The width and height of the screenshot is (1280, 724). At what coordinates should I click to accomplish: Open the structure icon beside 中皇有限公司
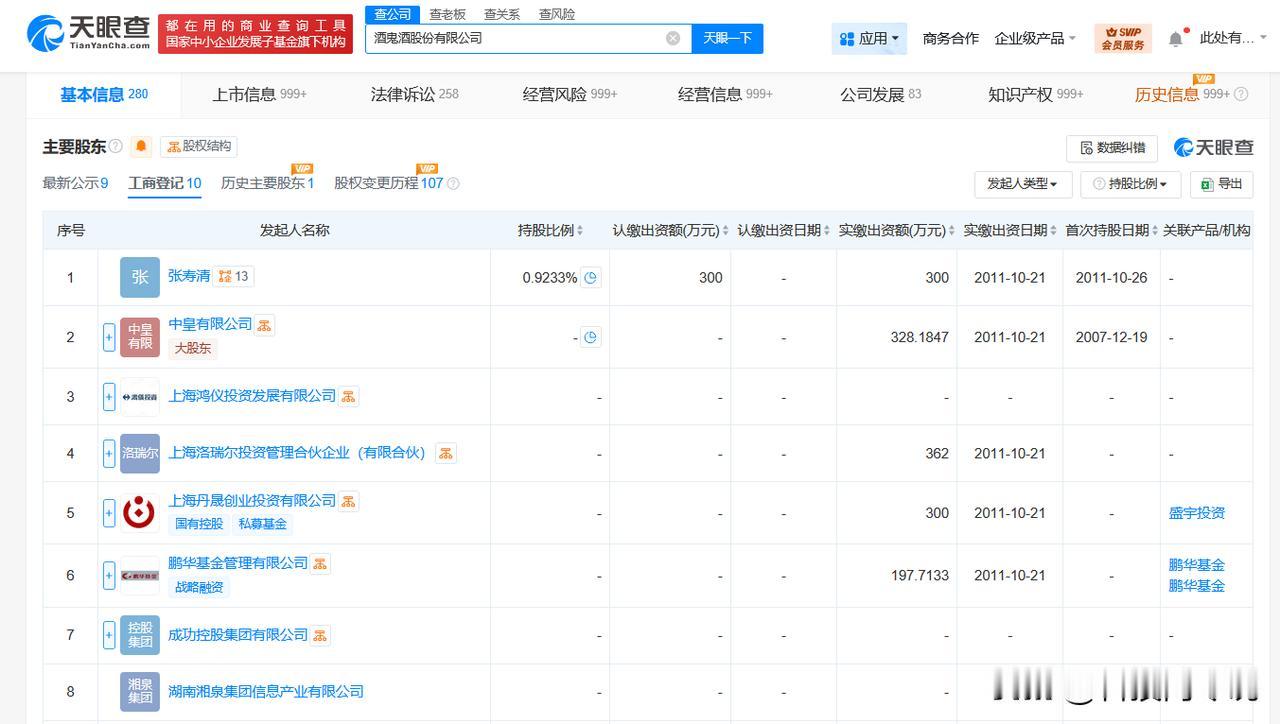pyautogui.click(x=264, y=325)
